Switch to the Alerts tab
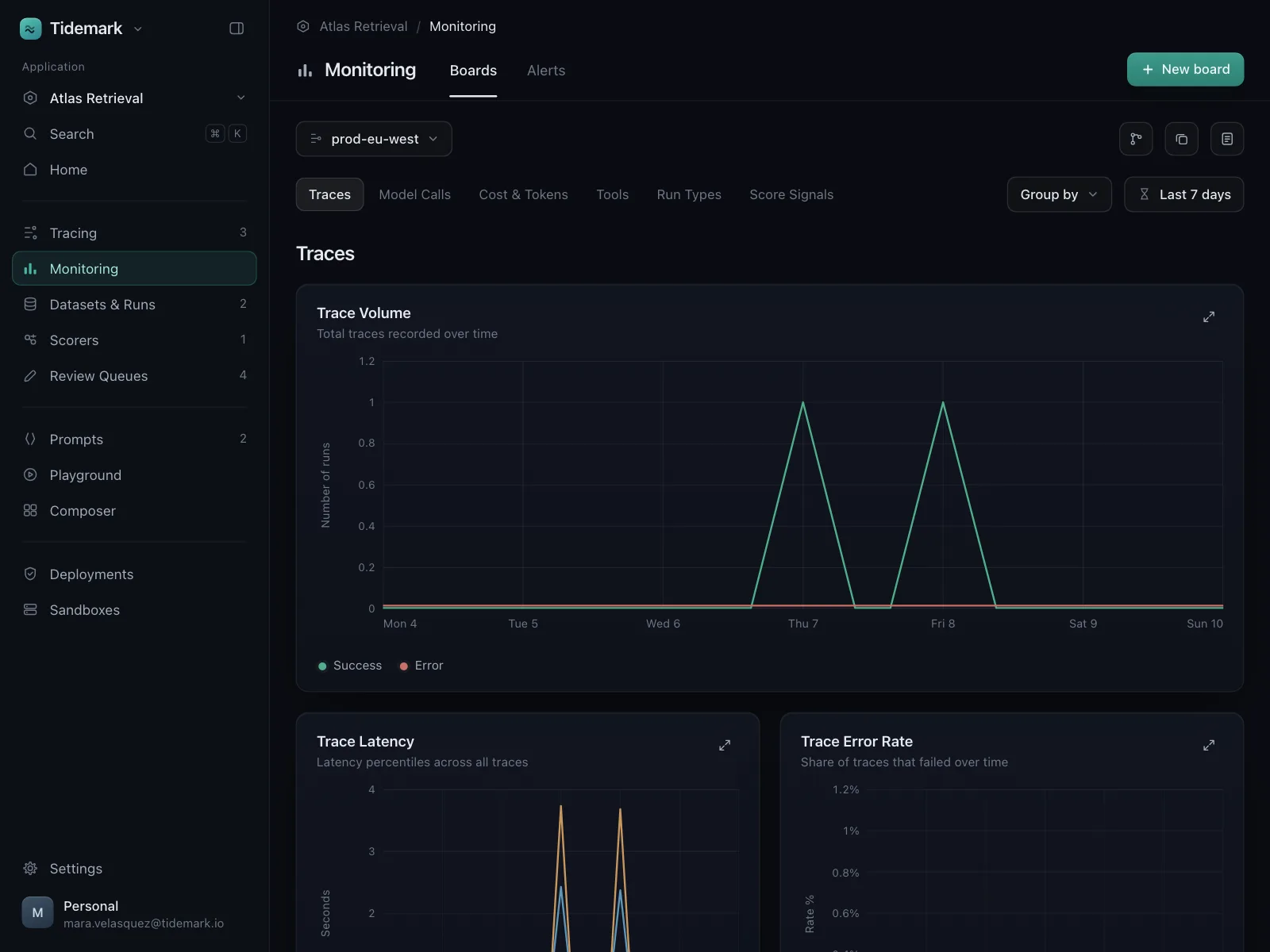This screenshot has width=1270, height=952. click(546, 71)
